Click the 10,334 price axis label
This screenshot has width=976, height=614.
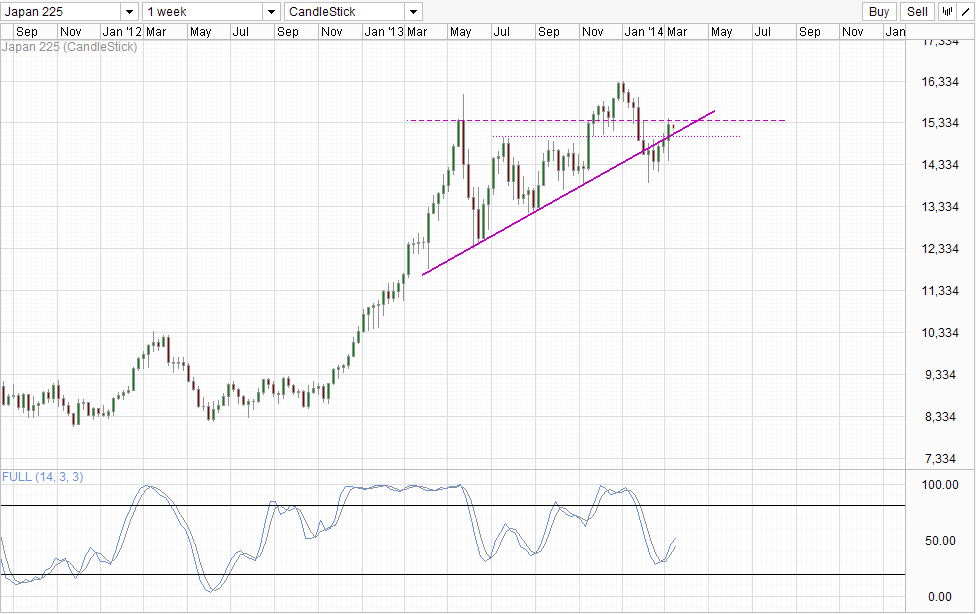pos(943,333)
